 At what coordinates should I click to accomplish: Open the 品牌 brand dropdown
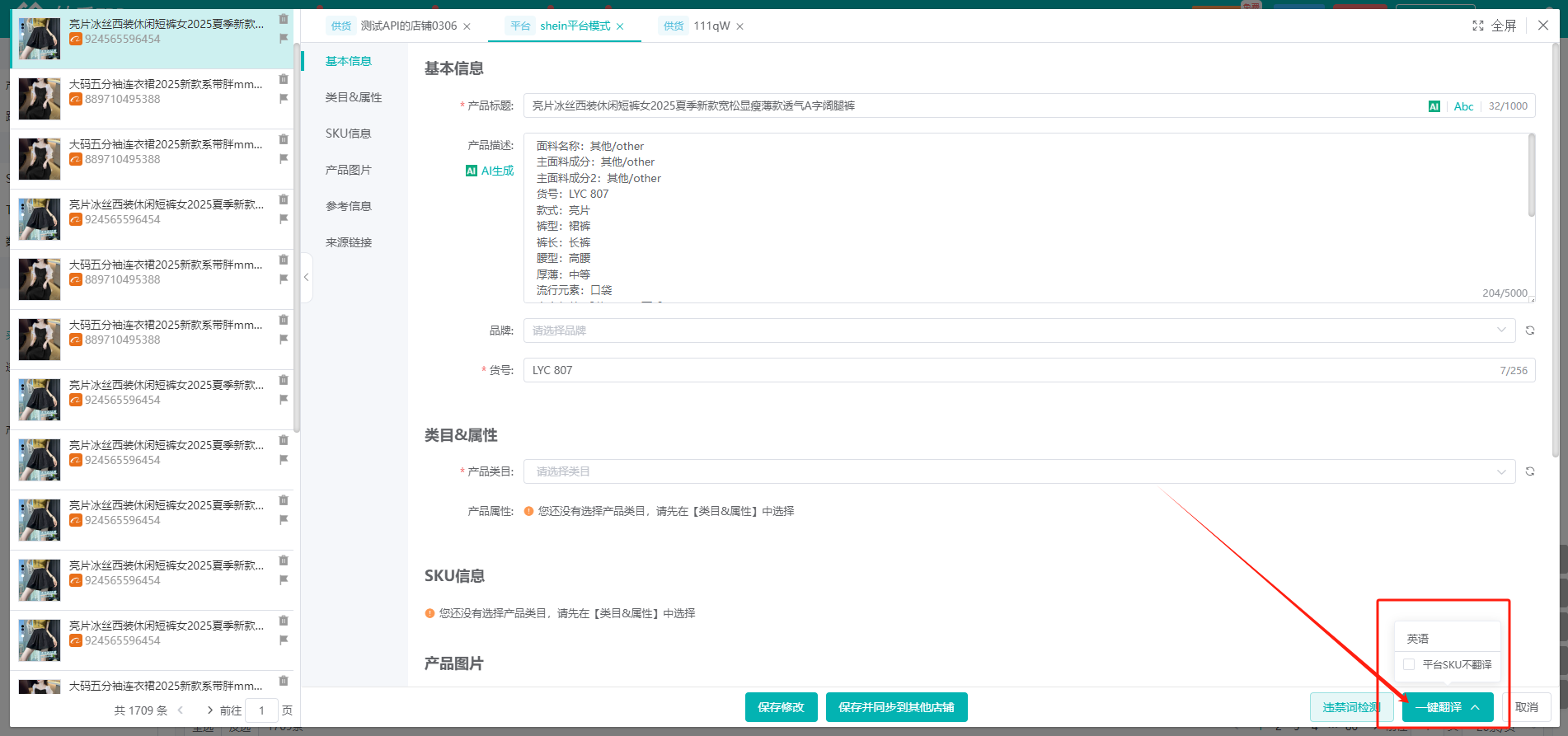point(1019,330)
